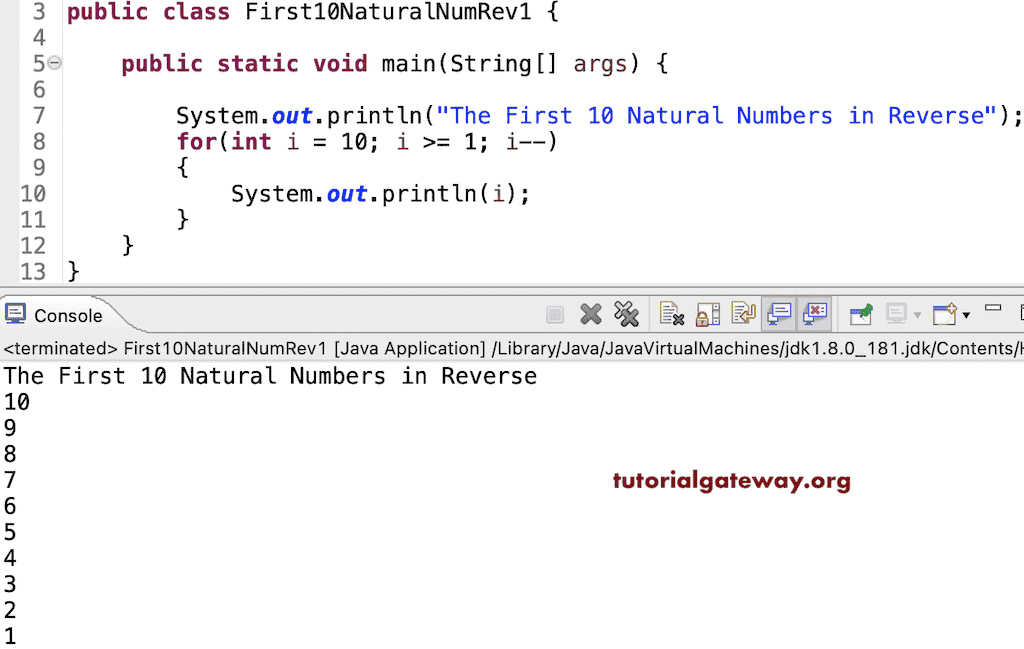1024x649 pixels.
Task: Select the grayed Terminate icon
Action: click(x=555, y=313)
